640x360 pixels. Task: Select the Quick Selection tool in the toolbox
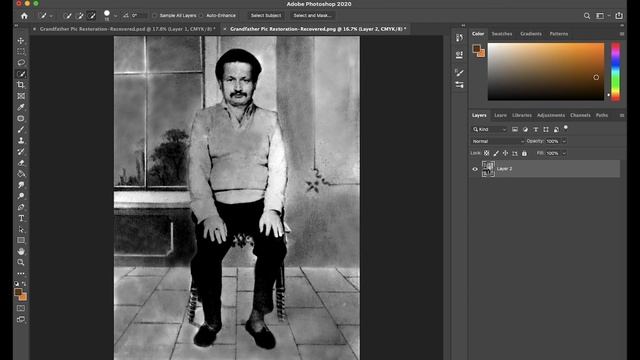[x=21, y=74]
